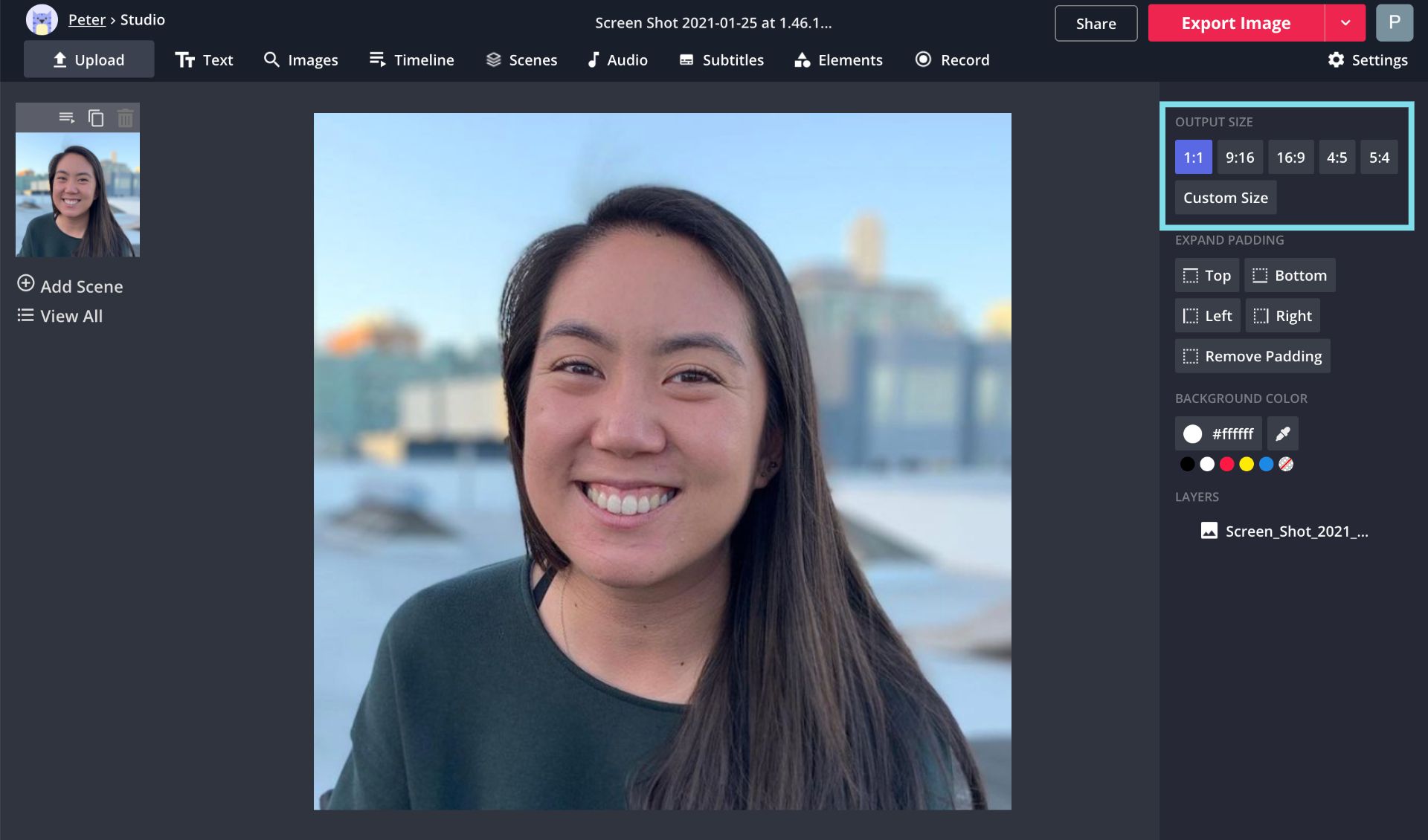Open the Audio tool

pyautogui.click(x=617, y=59)
